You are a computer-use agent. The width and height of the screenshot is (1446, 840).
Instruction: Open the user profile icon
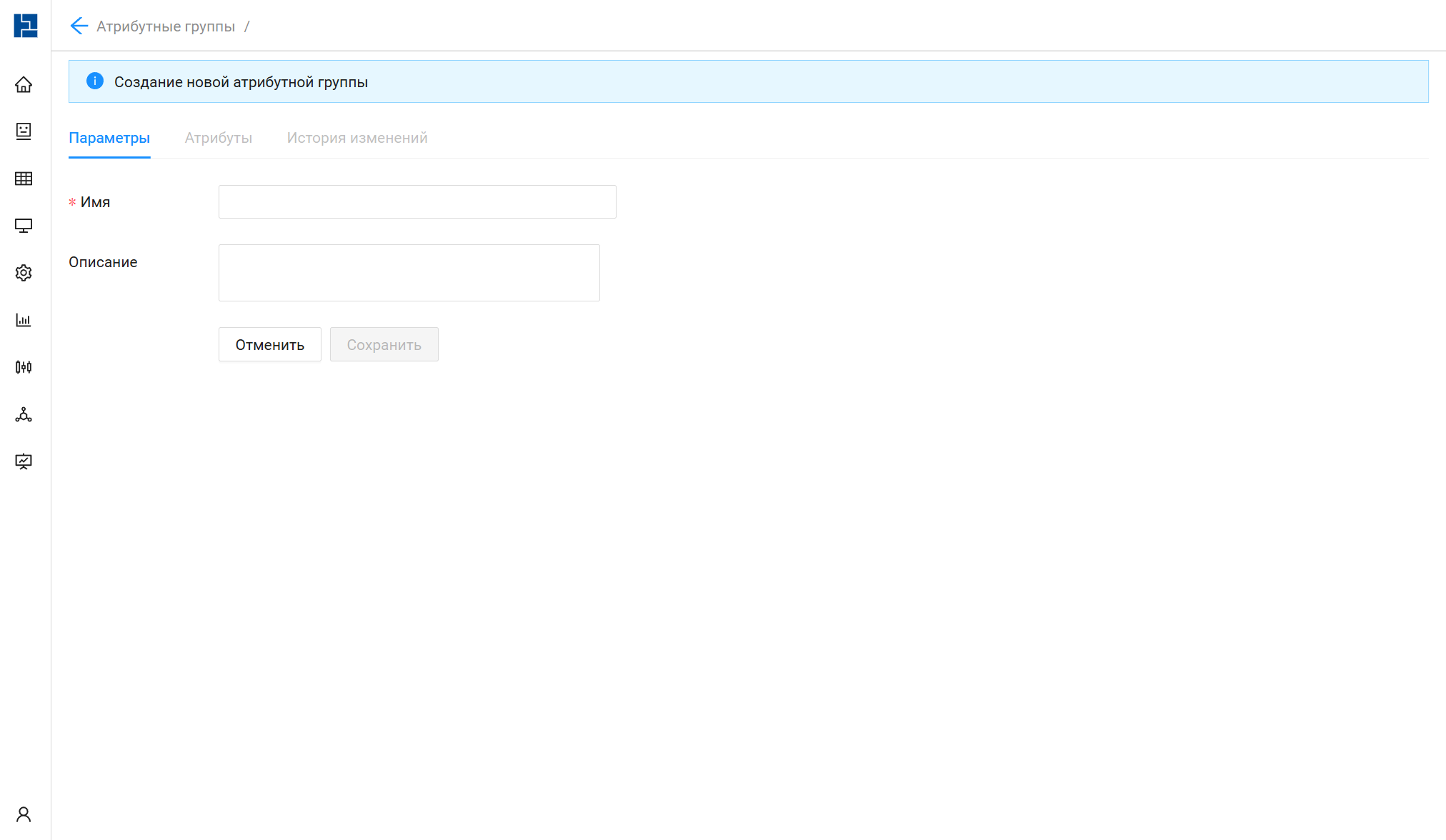(x=24, y=814)
